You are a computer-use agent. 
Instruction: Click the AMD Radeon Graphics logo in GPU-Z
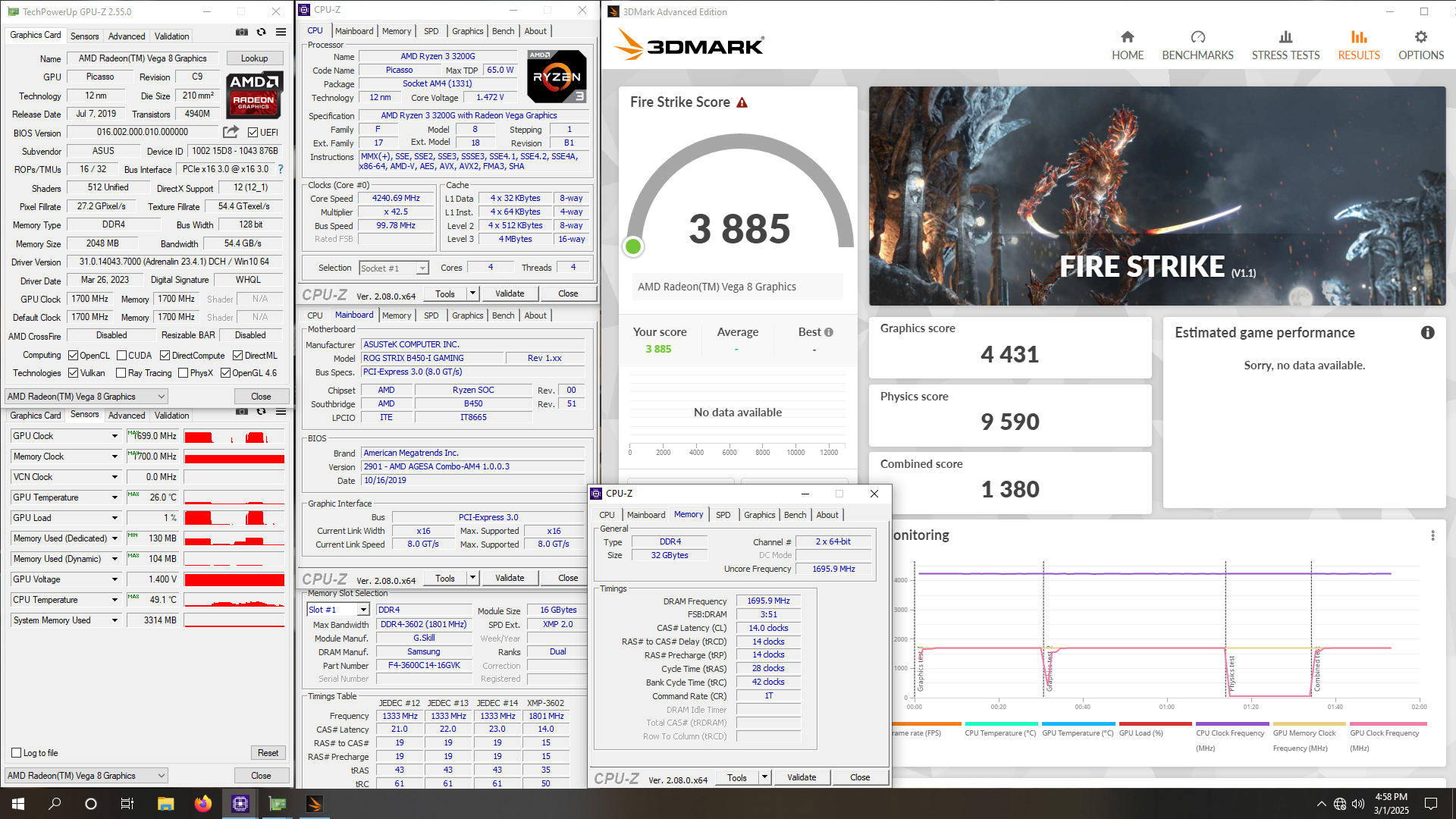(x=254, y=95)
